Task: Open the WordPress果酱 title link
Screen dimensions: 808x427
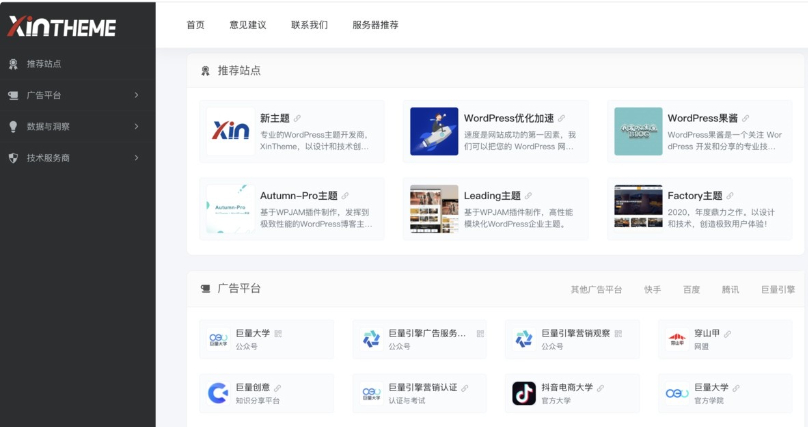Action: coord(702,118)
